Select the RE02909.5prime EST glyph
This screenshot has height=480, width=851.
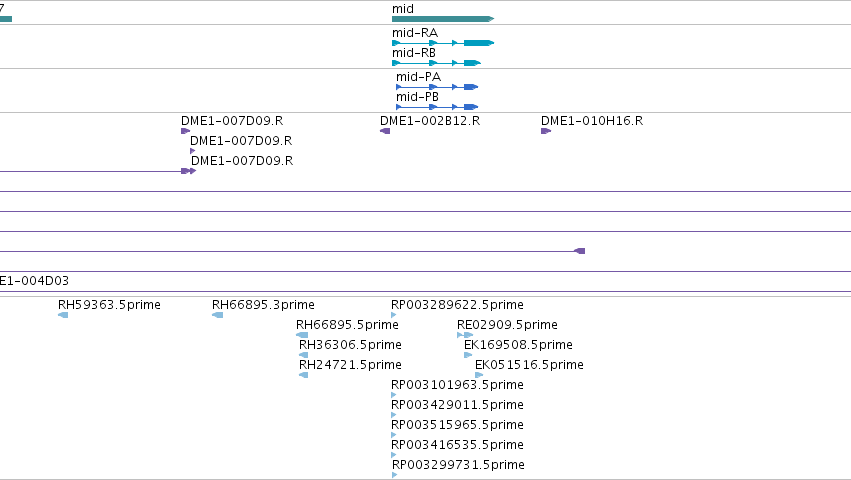click(x=465, y=335)
